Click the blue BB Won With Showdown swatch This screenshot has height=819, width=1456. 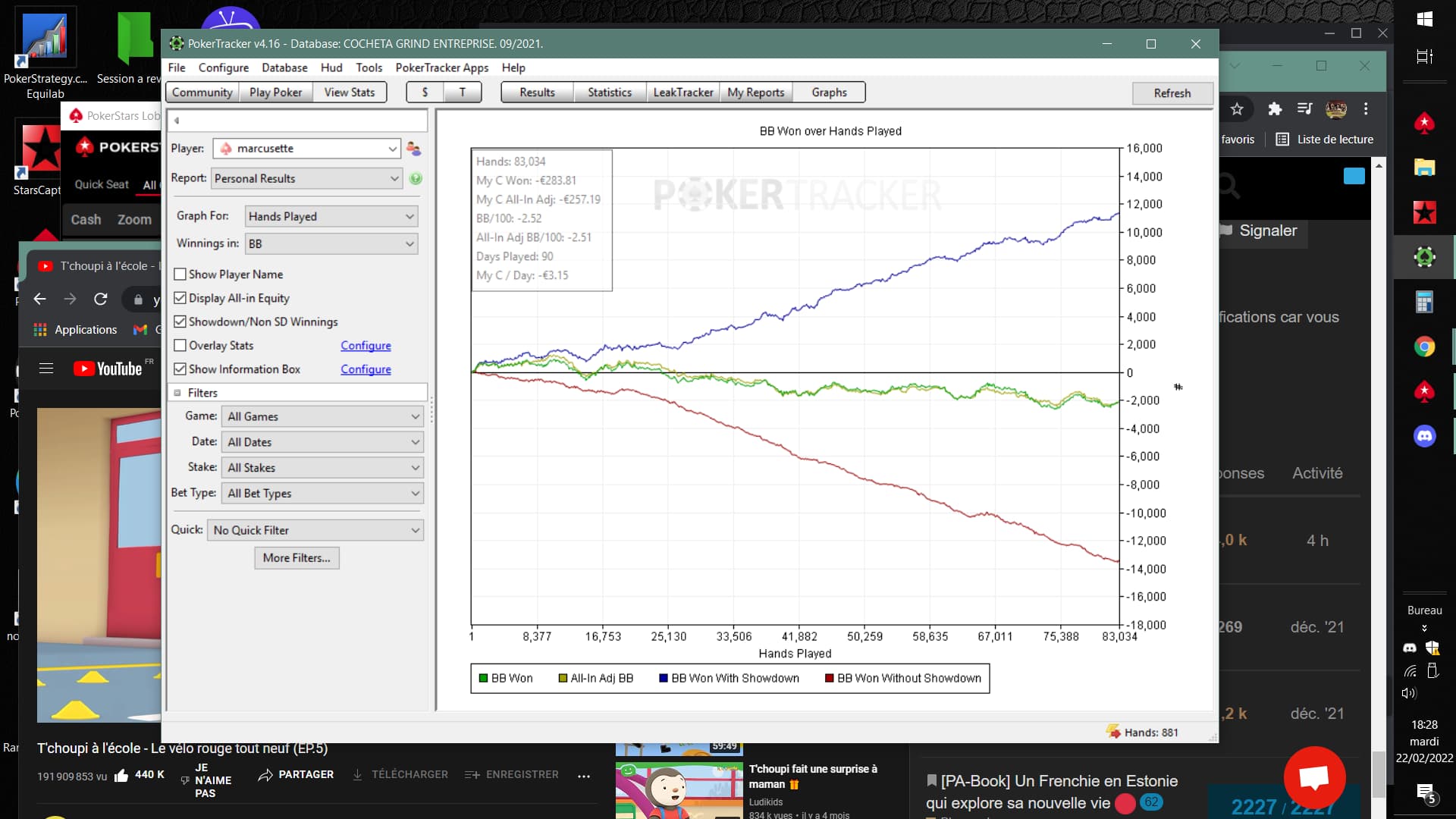coord(664,679)
